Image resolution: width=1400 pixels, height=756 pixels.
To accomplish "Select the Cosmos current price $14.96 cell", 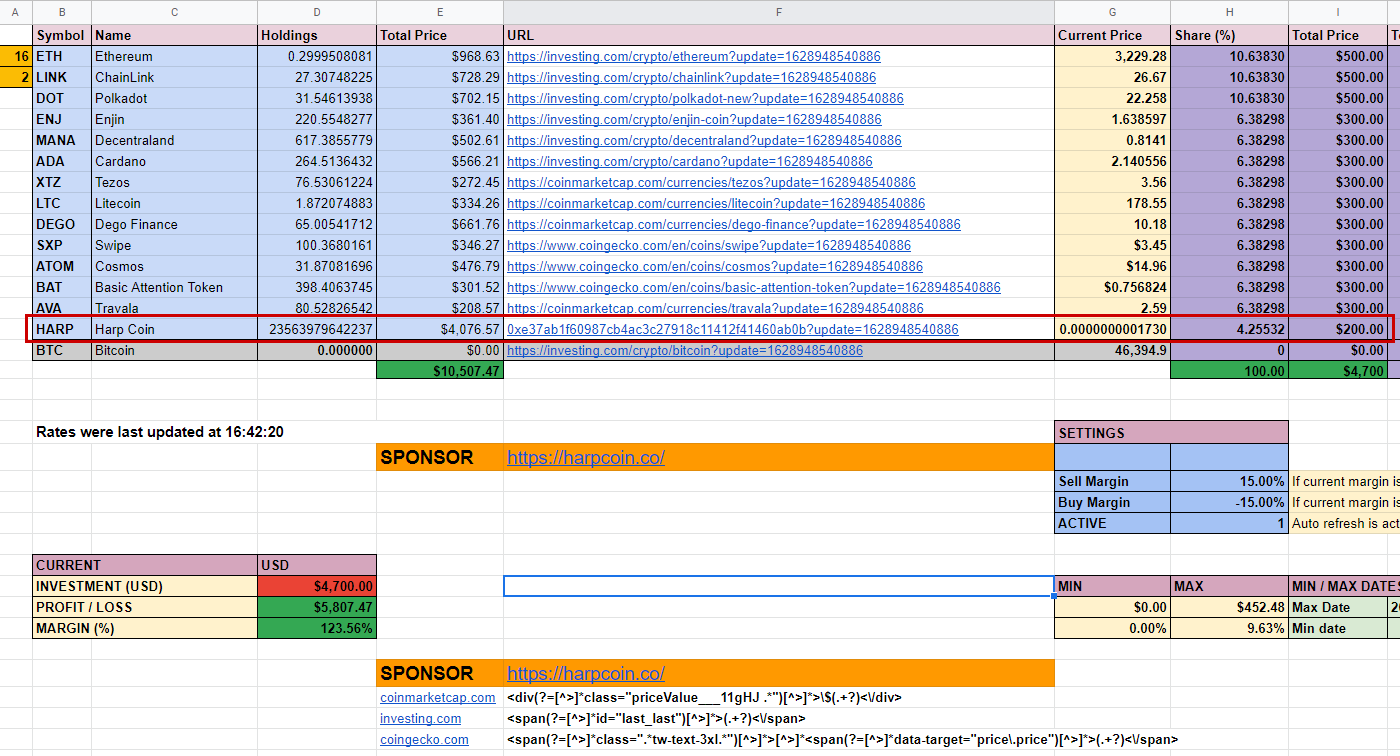I will pos(1113,267).
